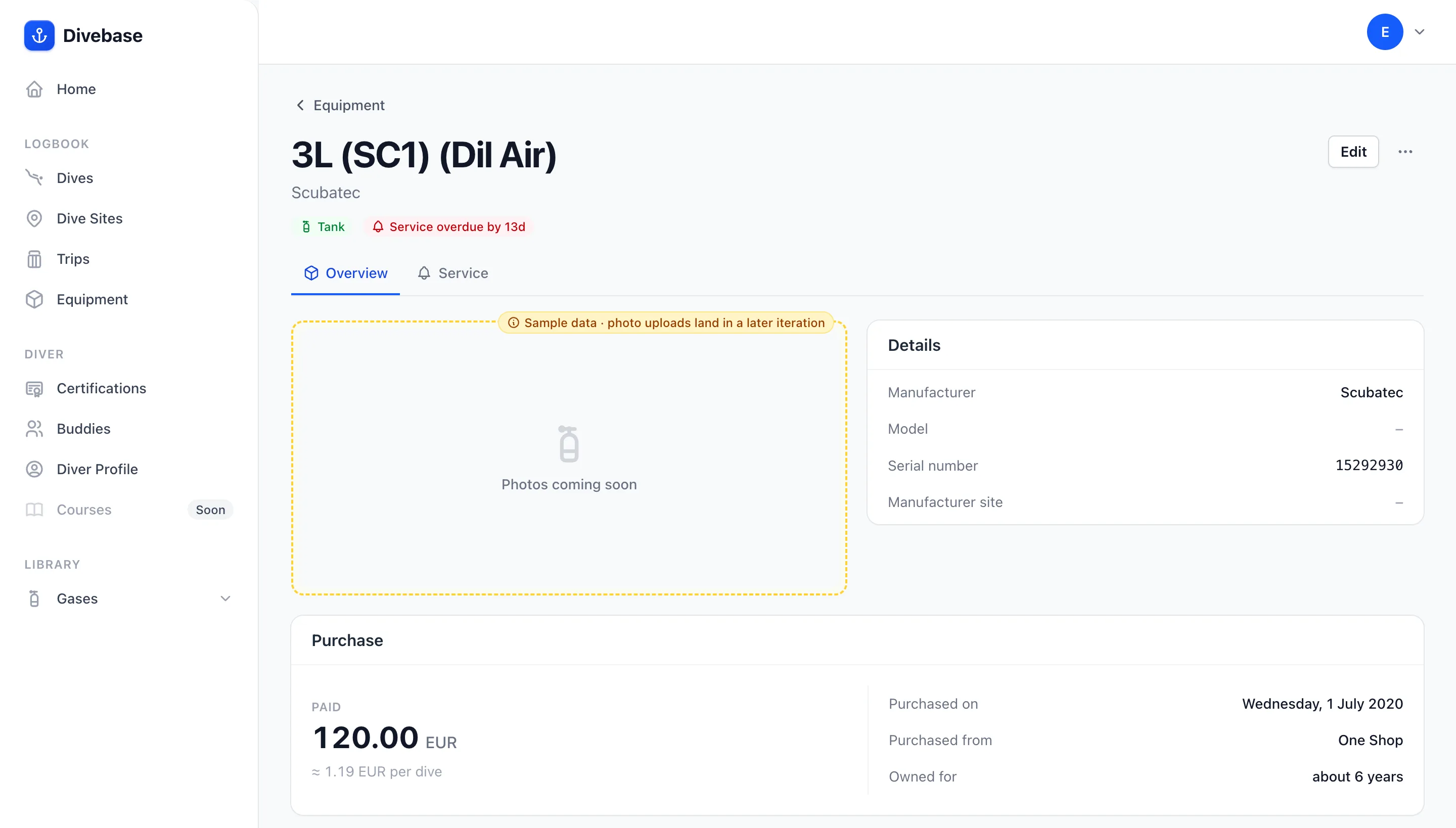Open Home via the house icon

[x=34, y=89]
